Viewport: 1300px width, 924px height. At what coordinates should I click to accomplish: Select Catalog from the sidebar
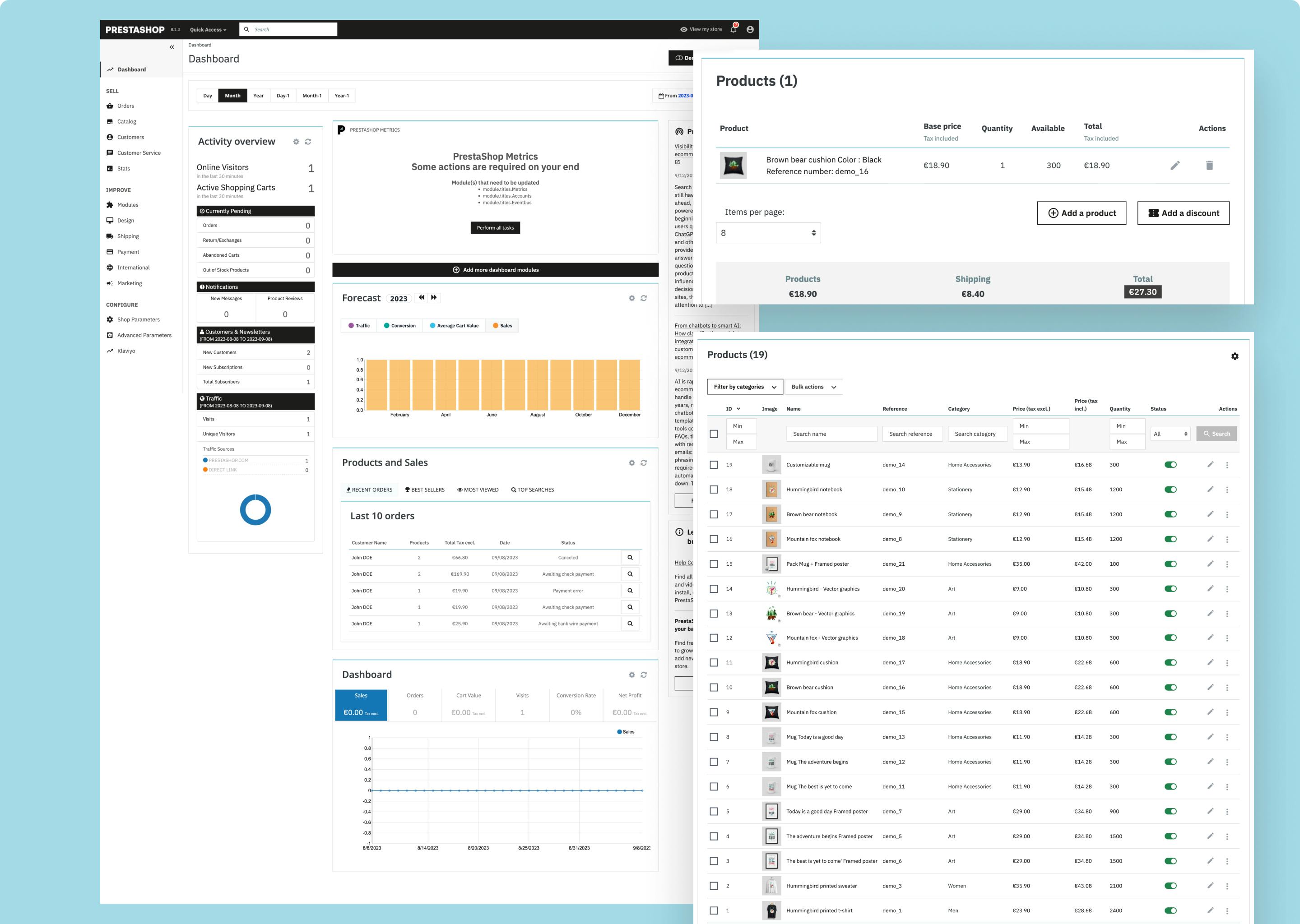coord(126,121)
